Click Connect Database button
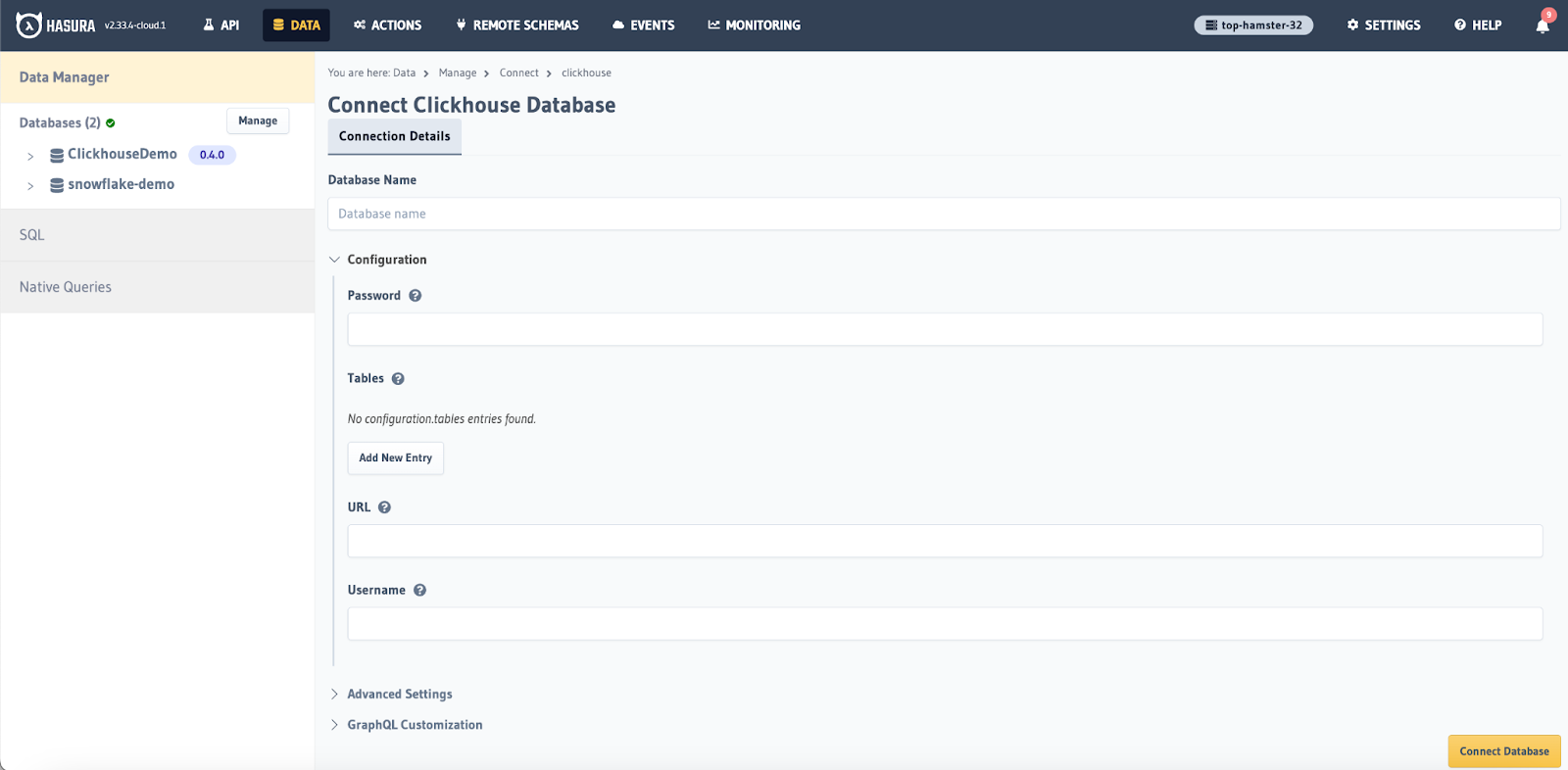Screen dimensions: 1568x770 1504,751
